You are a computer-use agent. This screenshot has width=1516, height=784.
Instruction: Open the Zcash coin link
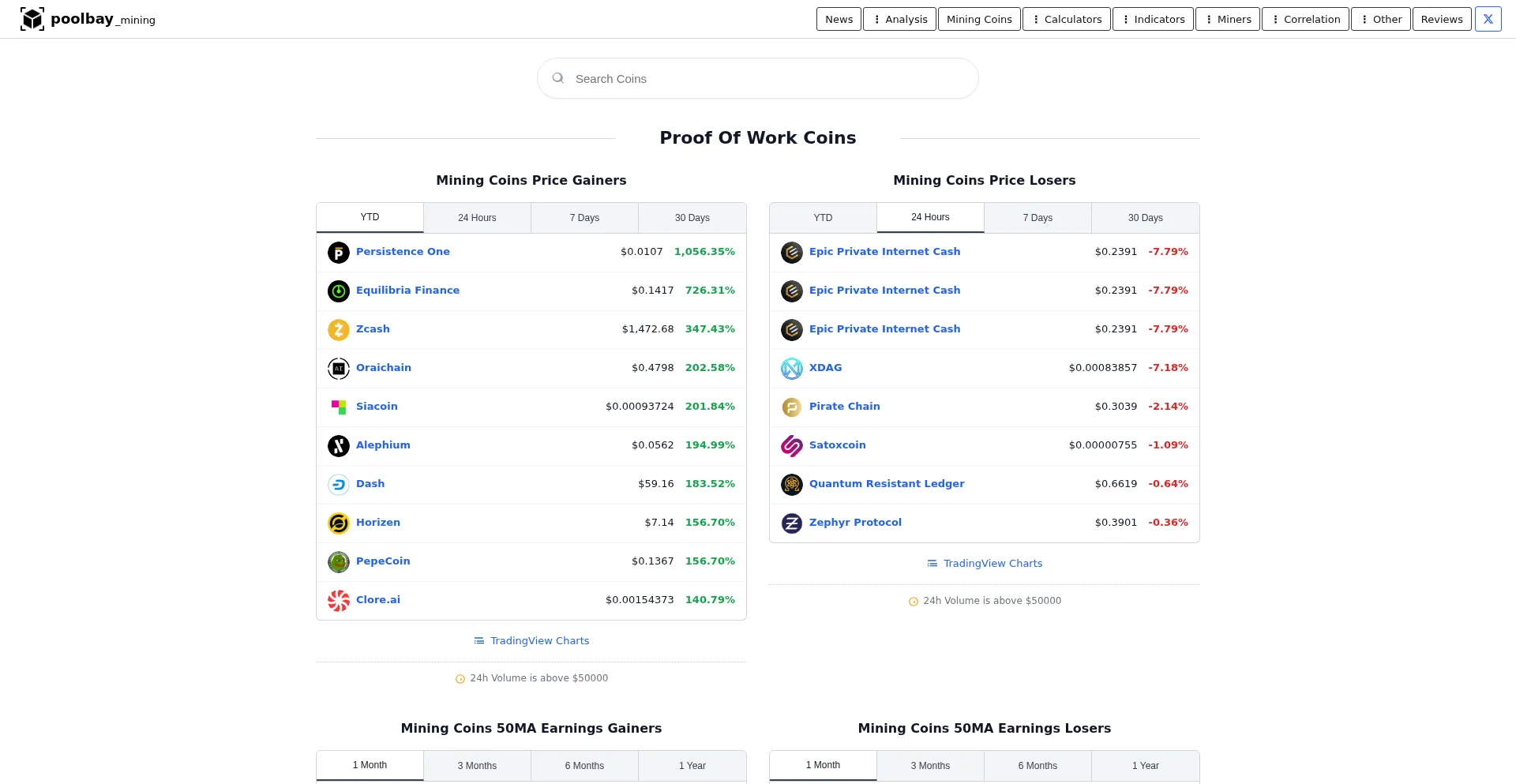373,329
